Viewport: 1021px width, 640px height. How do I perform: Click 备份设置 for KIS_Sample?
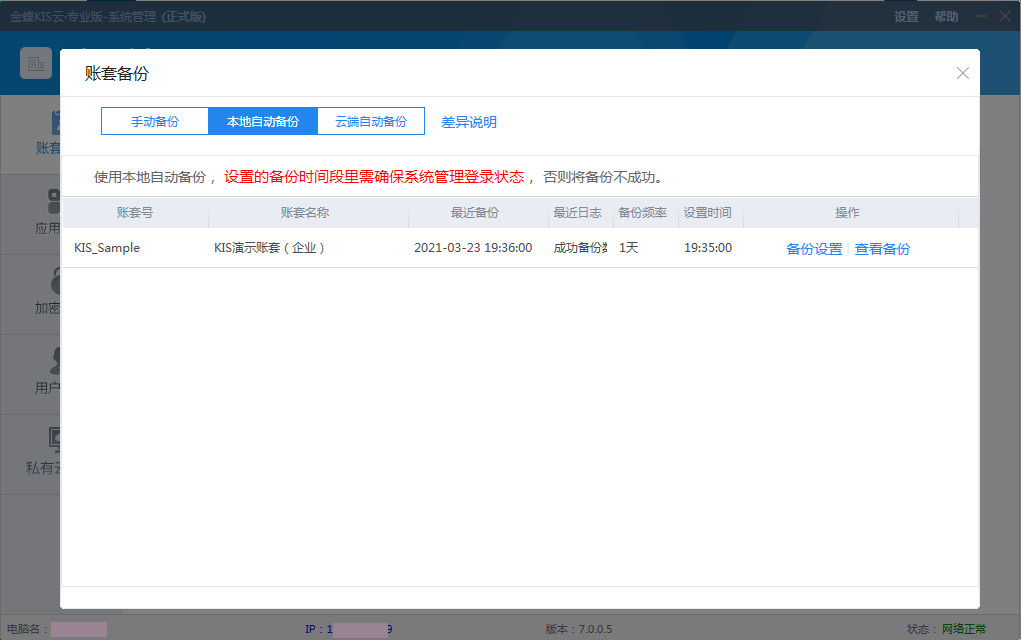(814, 249)
